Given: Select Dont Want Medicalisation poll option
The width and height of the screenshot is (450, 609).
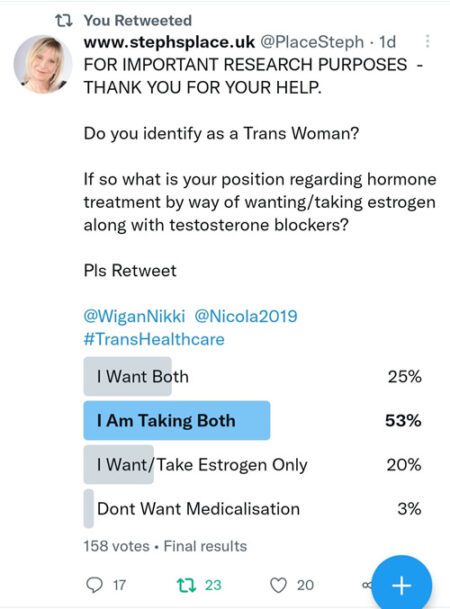Looking at the screenshot, I should pyautogui.click(x=253, y=509).
